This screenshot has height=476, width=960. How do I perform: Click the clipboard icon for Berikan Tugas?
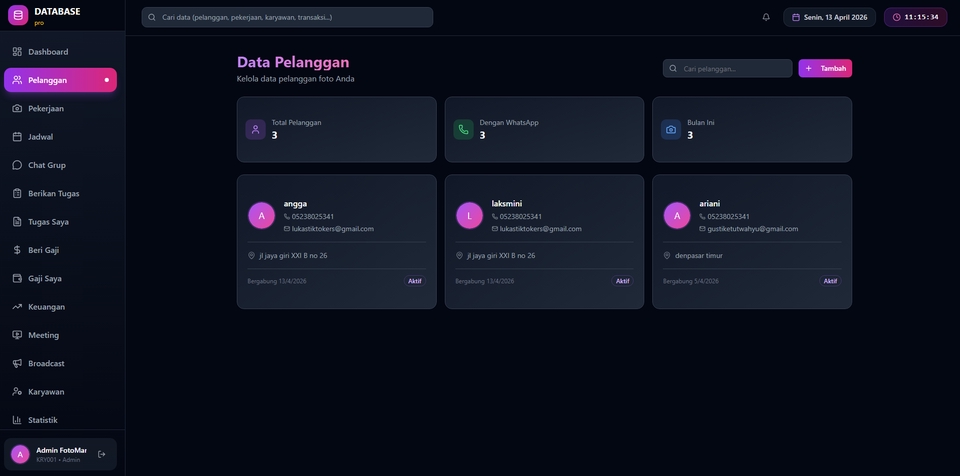[x=17, y=194]
